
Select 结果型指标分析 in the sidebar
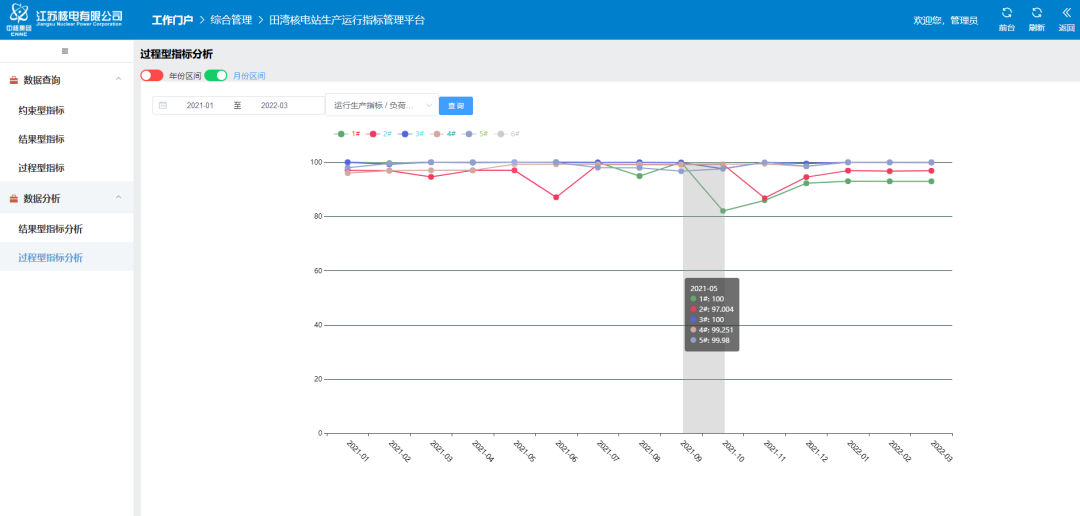click(50, 229)
